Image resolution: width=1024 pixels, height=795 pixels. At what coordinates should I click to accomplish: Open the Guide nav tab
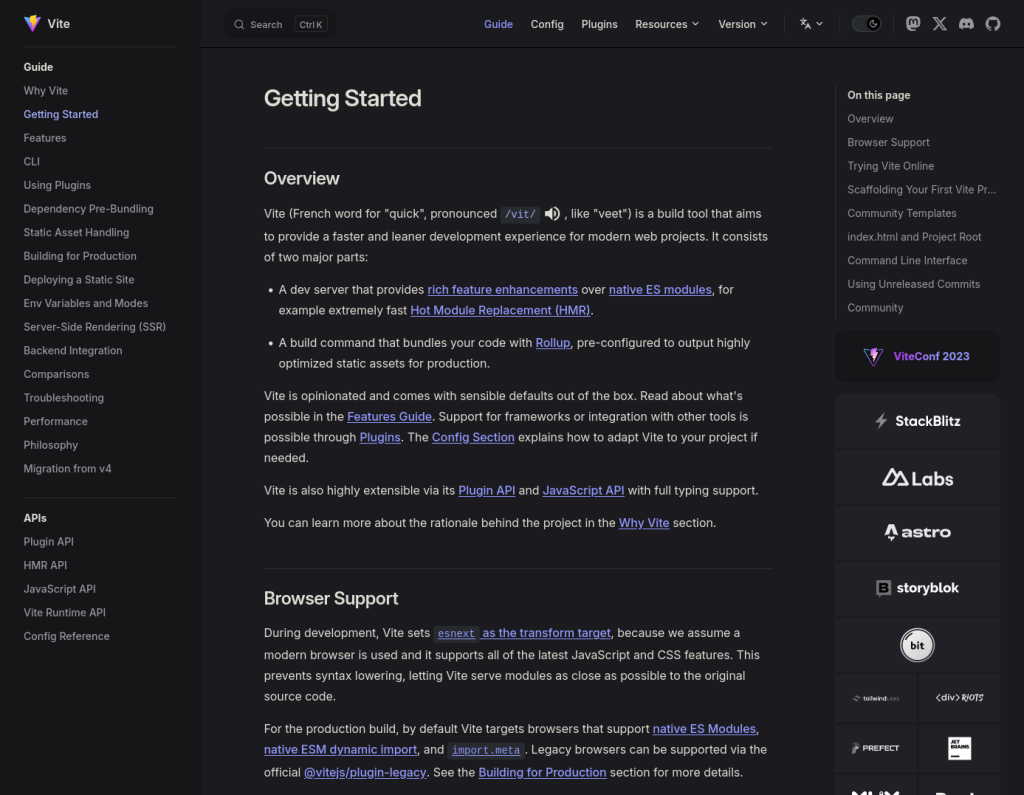point(498,24)
